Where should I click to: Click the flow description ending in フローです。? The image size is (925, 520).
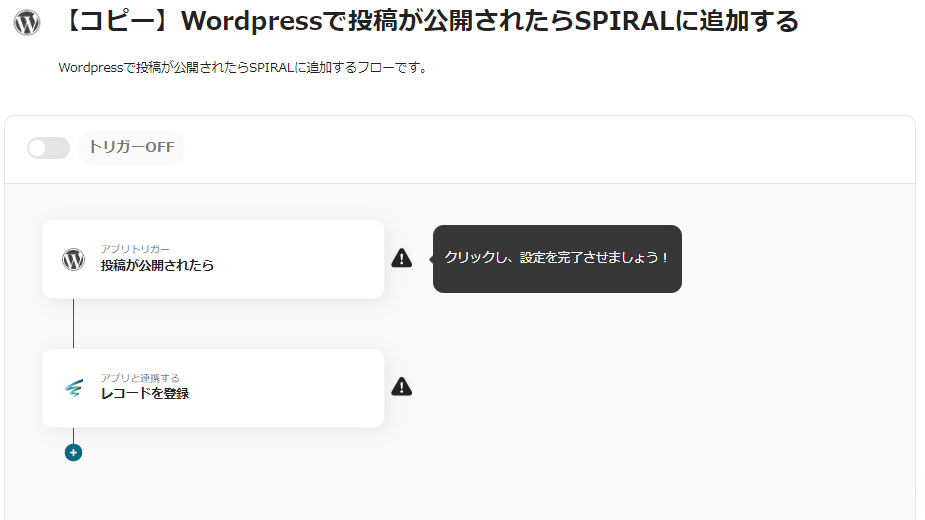click(x=242, y=68)
